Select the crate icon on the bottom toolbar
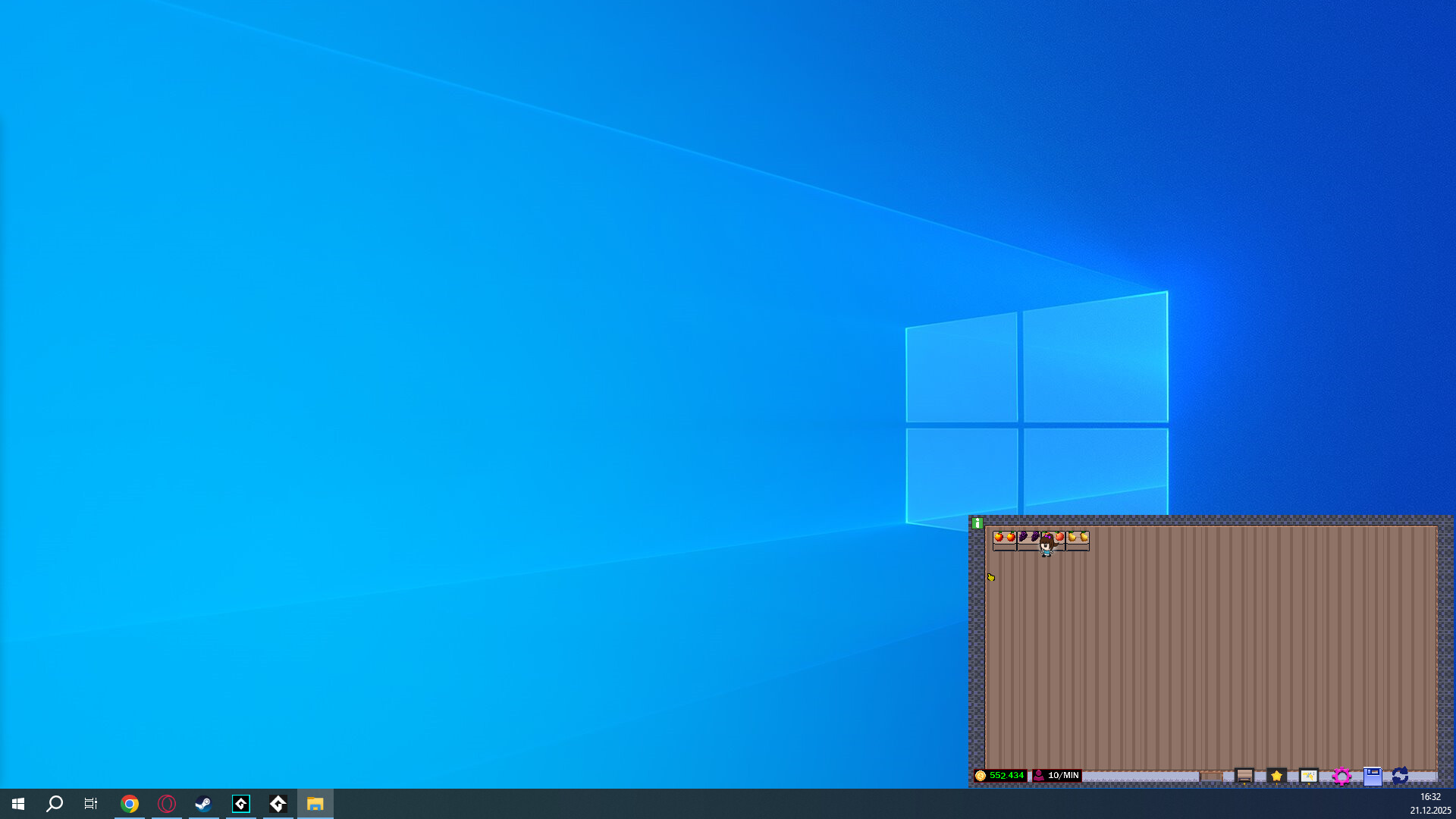Image resolution: width=1456 pixels, height=819 pixels. [x=1244, y=777]
